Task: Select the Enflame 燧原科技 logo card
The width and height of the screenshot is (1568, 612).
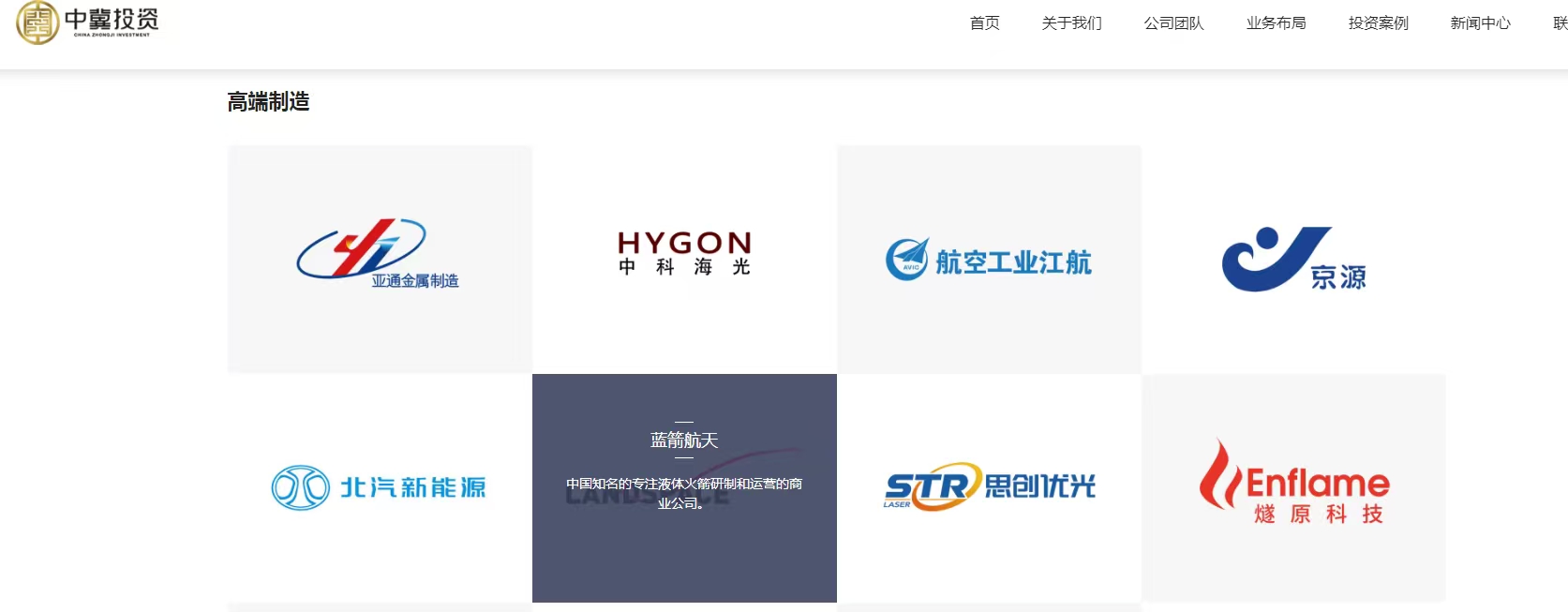Action: (1293, 487)
